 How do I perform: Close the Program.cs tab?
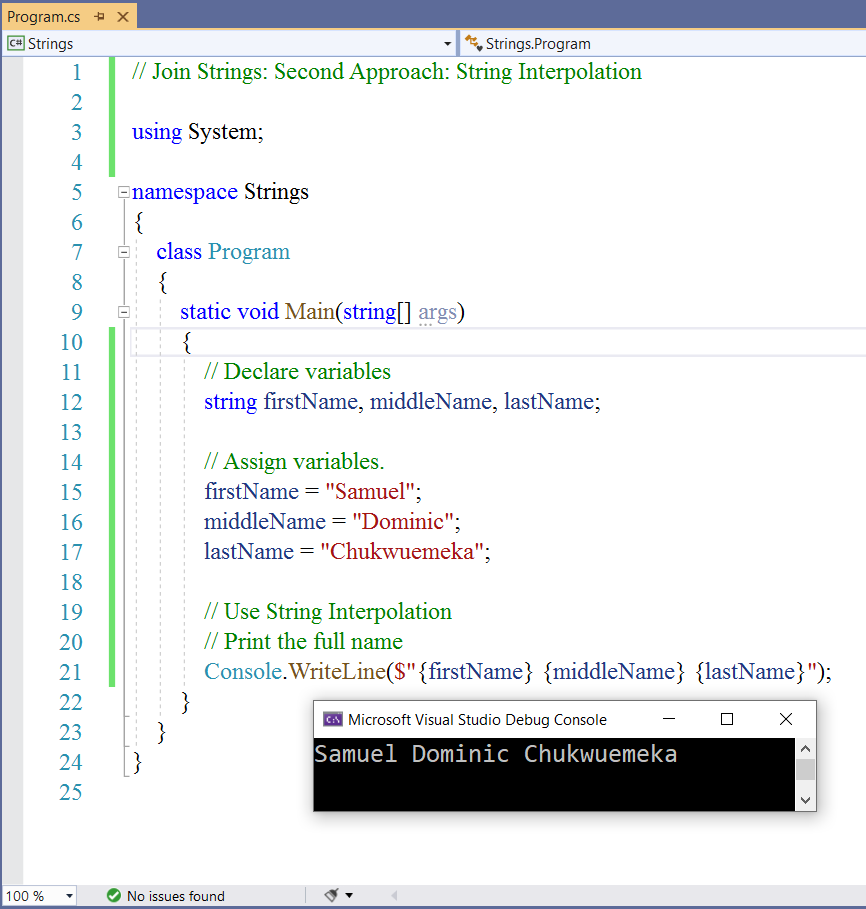123,17
